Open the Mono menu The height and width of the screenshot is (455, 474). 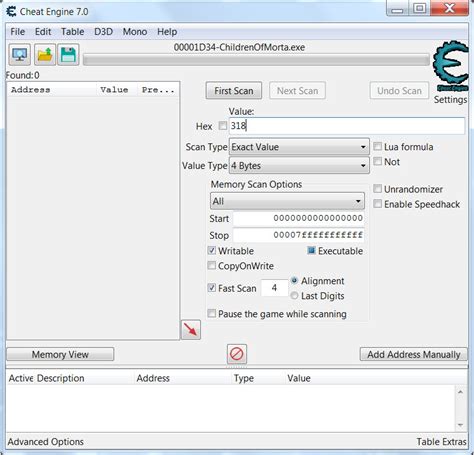135,32
